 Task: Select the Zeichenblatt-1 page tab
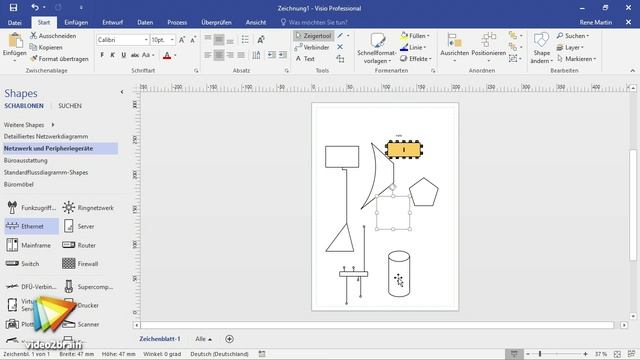160,339
